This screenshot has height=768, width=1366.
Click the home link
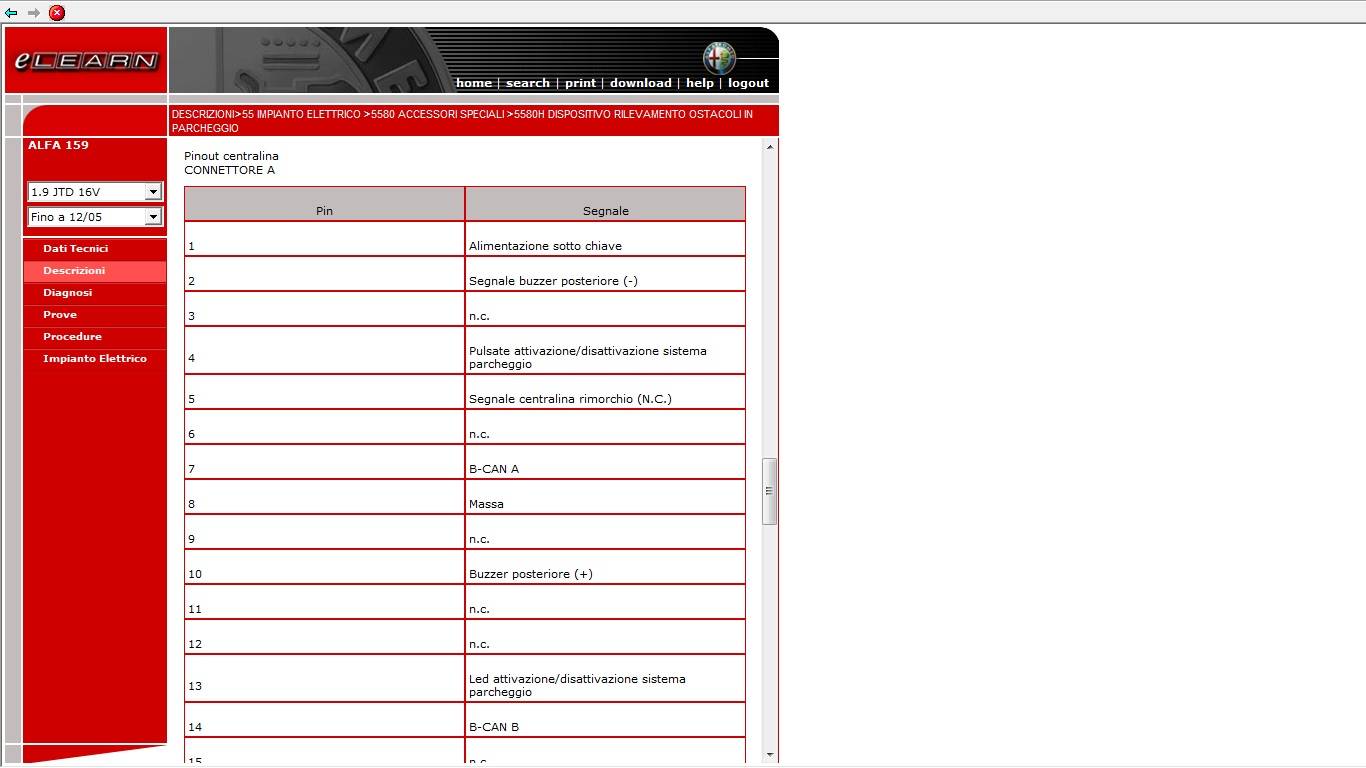click(x=473, y=83)
